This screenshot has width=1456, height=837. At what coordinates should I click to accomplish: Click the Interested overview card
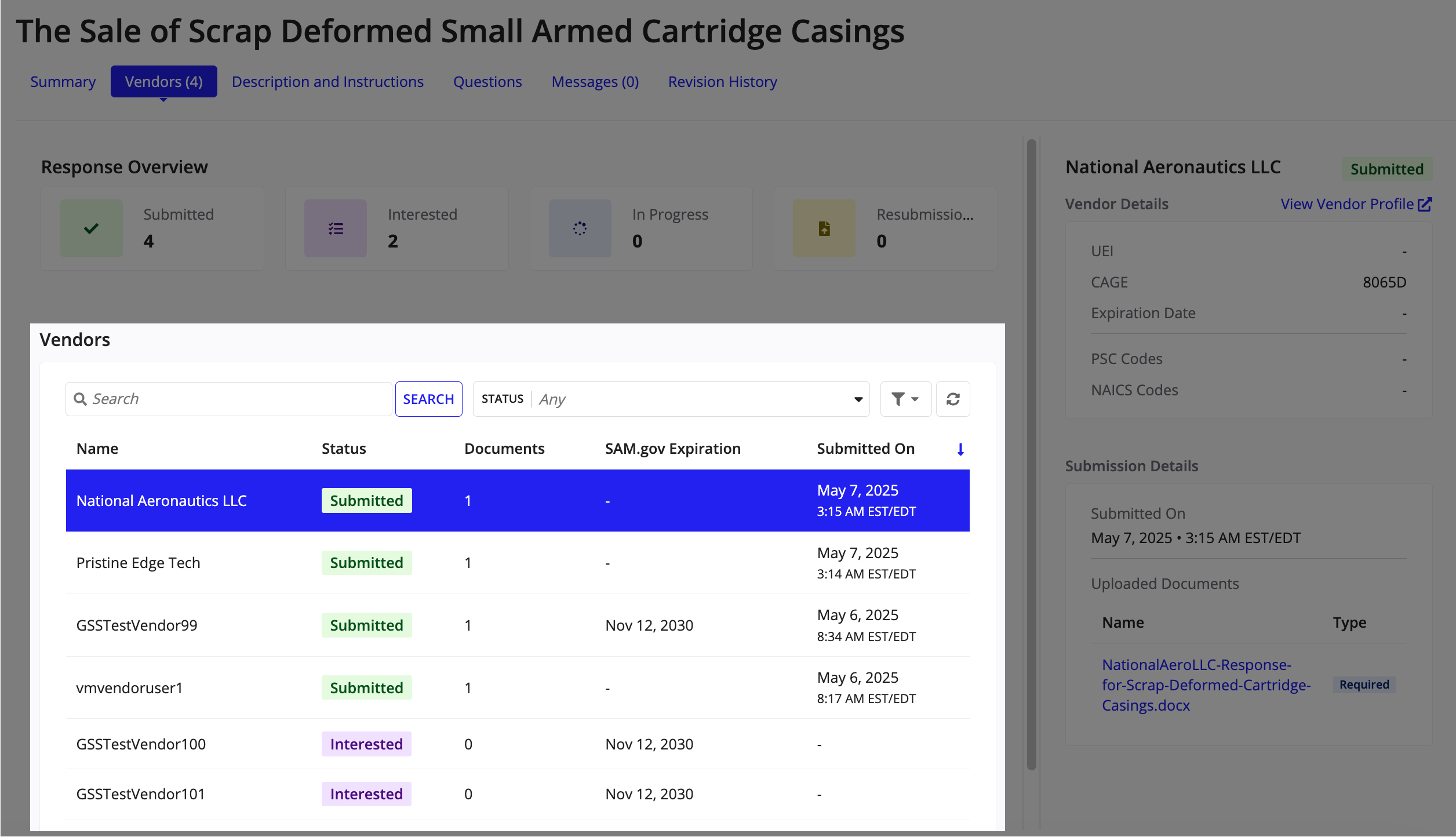click(x=397, y=228)
